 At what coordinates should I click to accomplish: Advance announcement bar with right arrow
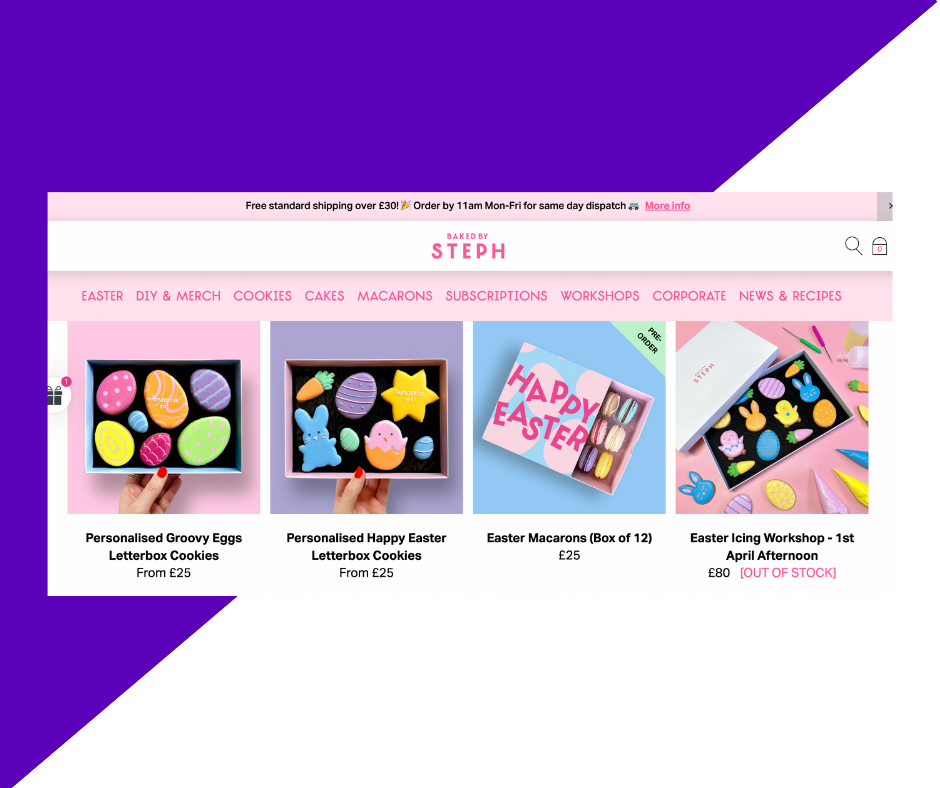tap(885, 206)
